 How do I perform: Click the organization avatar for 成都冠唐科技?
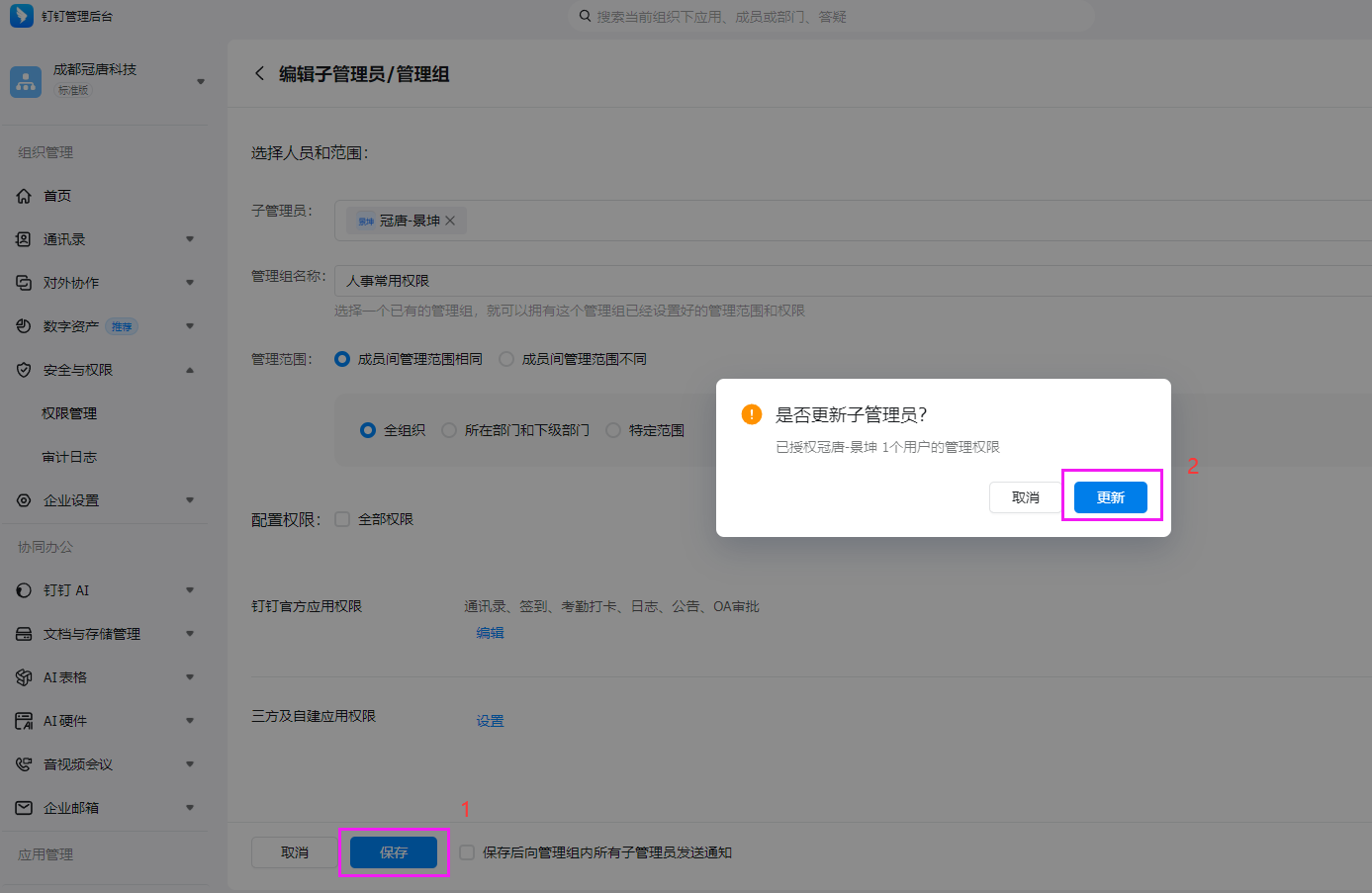tap(26, 81)
